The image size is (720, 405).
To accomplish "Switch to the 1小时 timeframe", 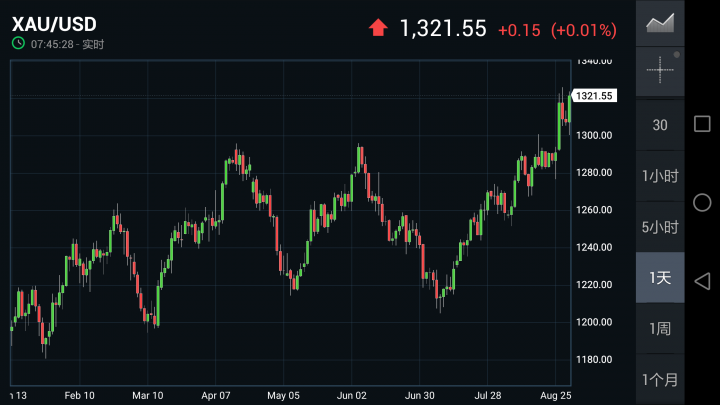I will pos(660,176).
